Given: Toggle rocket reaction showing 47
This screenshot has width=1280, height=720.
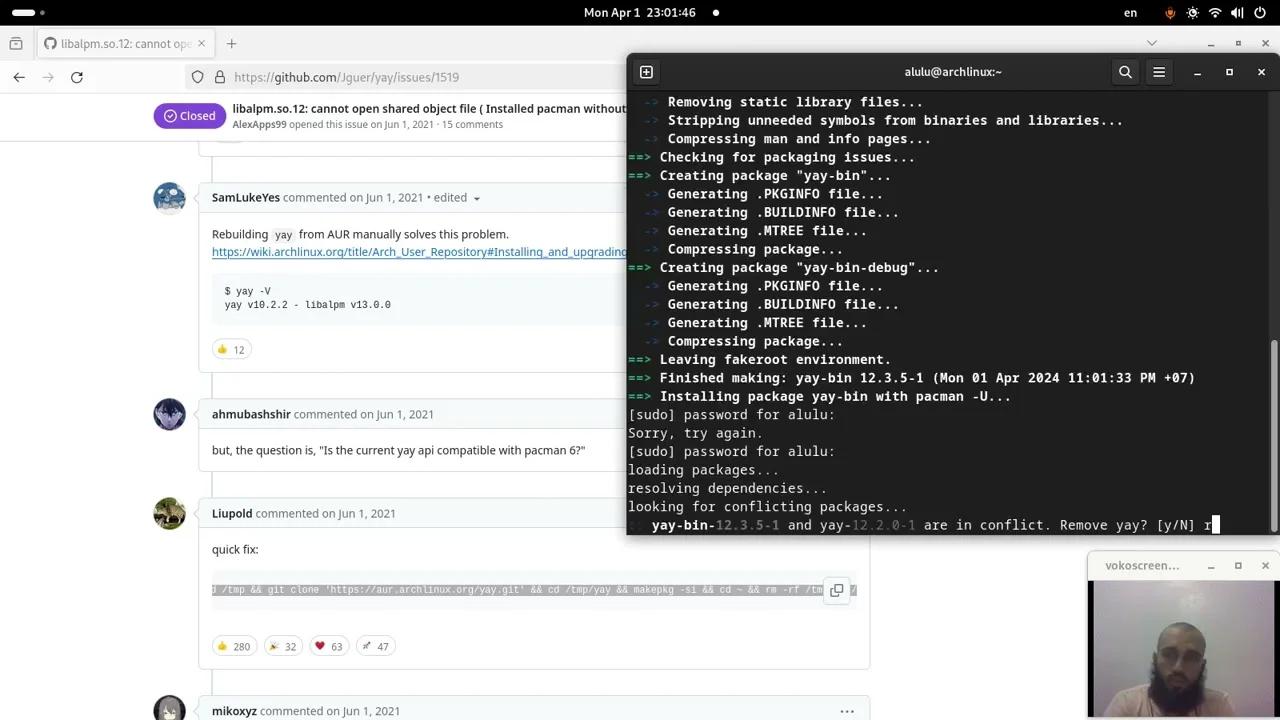Looking at the screenshot, I should tap(375, 646).
